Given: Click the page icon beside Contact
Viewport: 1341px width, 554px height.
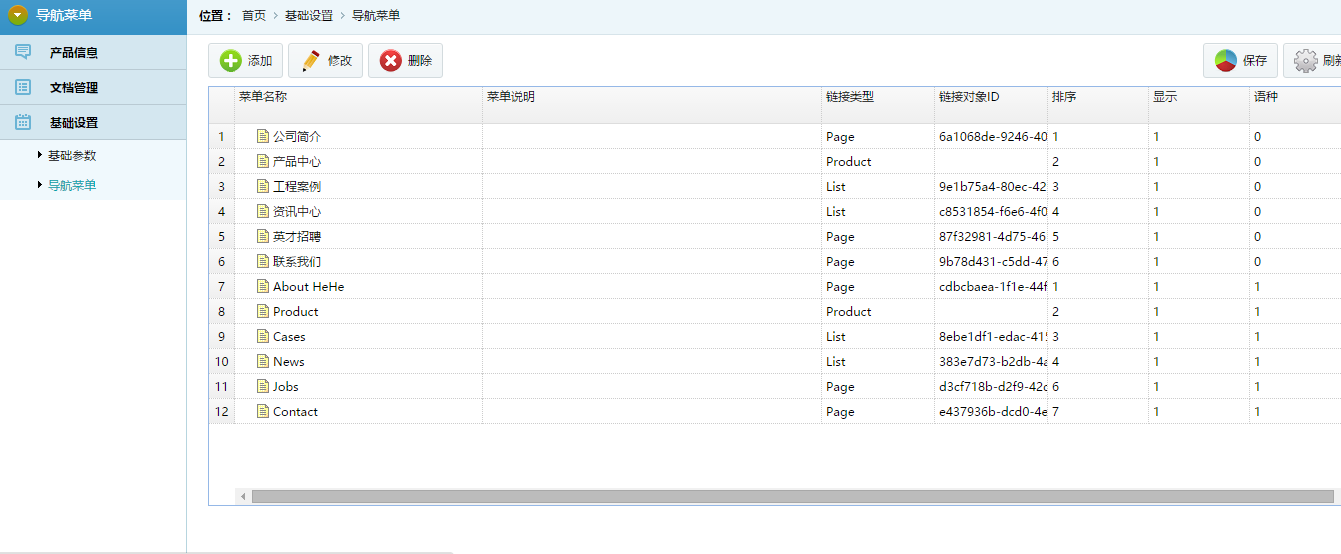Looking at the screenshot, I should (x=263, y=411).
